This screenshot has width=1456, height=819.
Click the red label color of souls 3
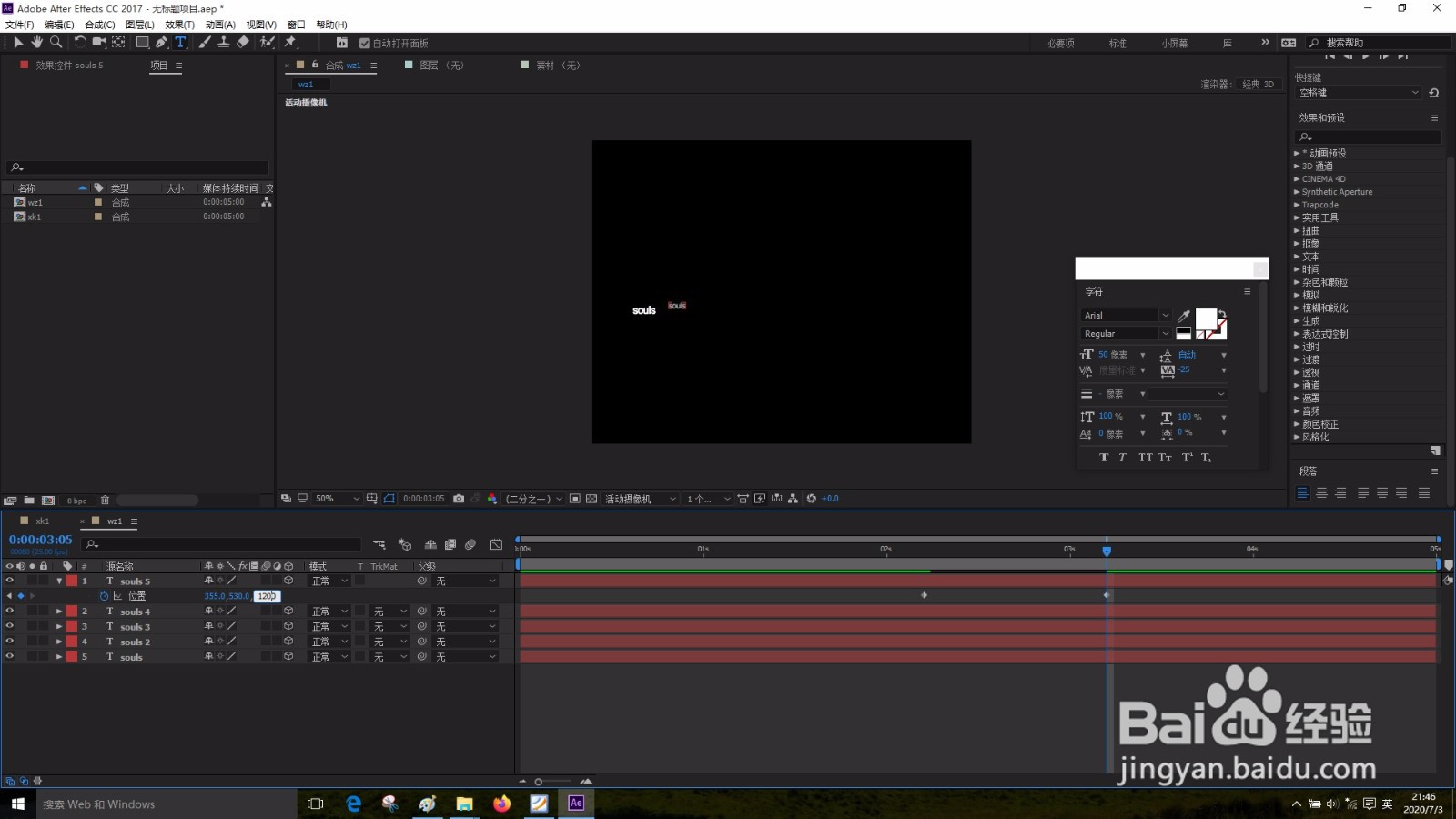71,626
